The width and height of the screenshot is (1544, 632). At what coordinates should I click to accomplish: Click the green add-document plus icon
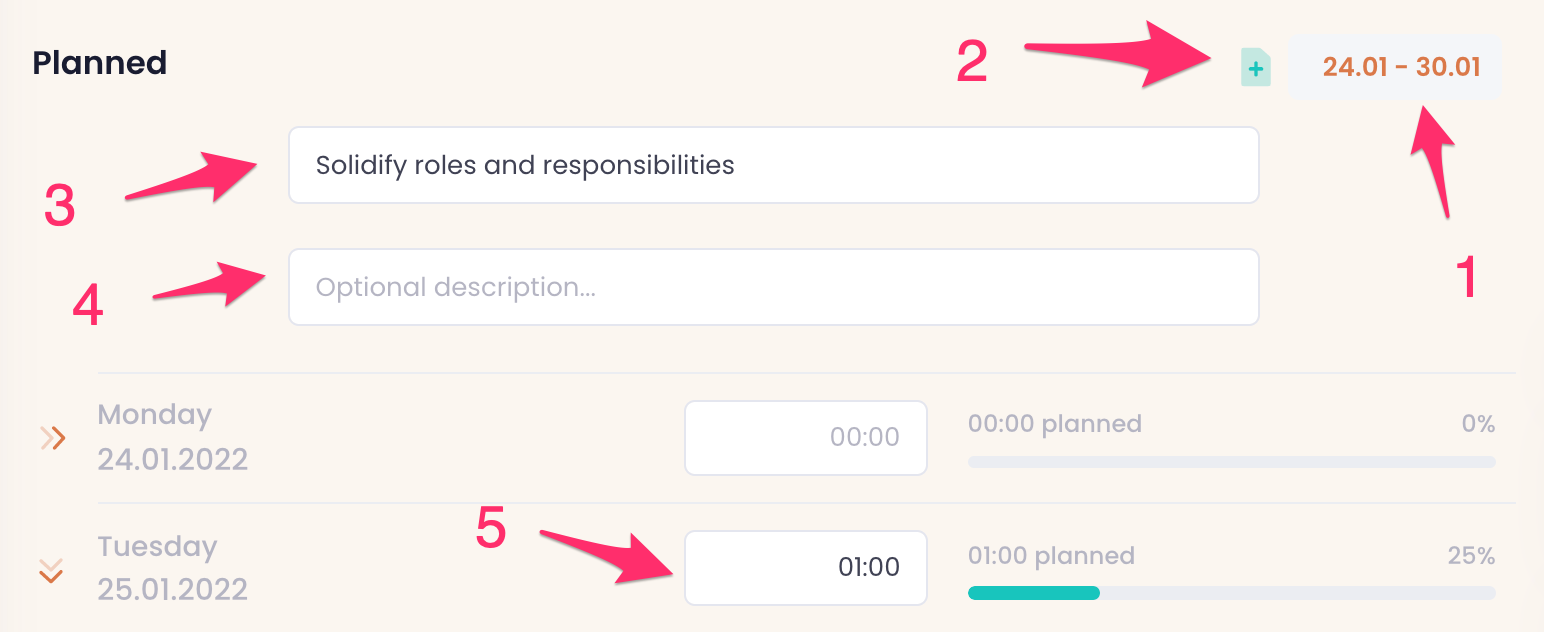[x=1255, y=68]
